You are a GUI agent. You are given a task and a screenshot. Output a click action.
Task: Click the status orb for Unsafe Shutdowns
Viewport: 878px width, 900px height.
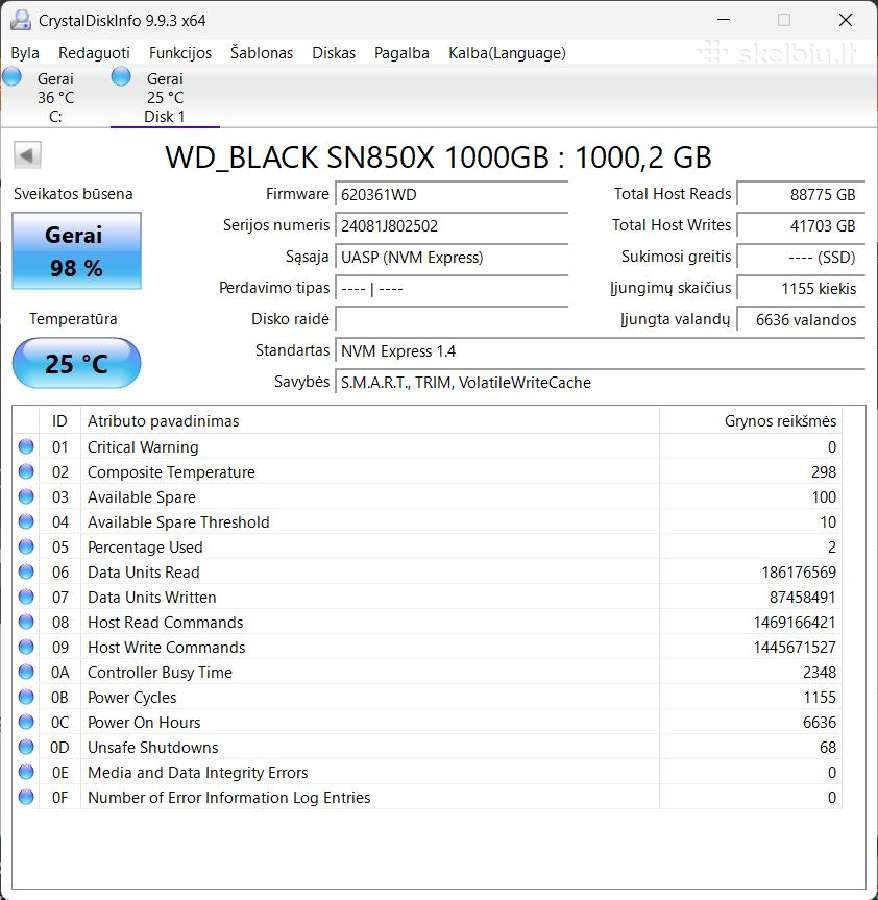pos(26,747)
